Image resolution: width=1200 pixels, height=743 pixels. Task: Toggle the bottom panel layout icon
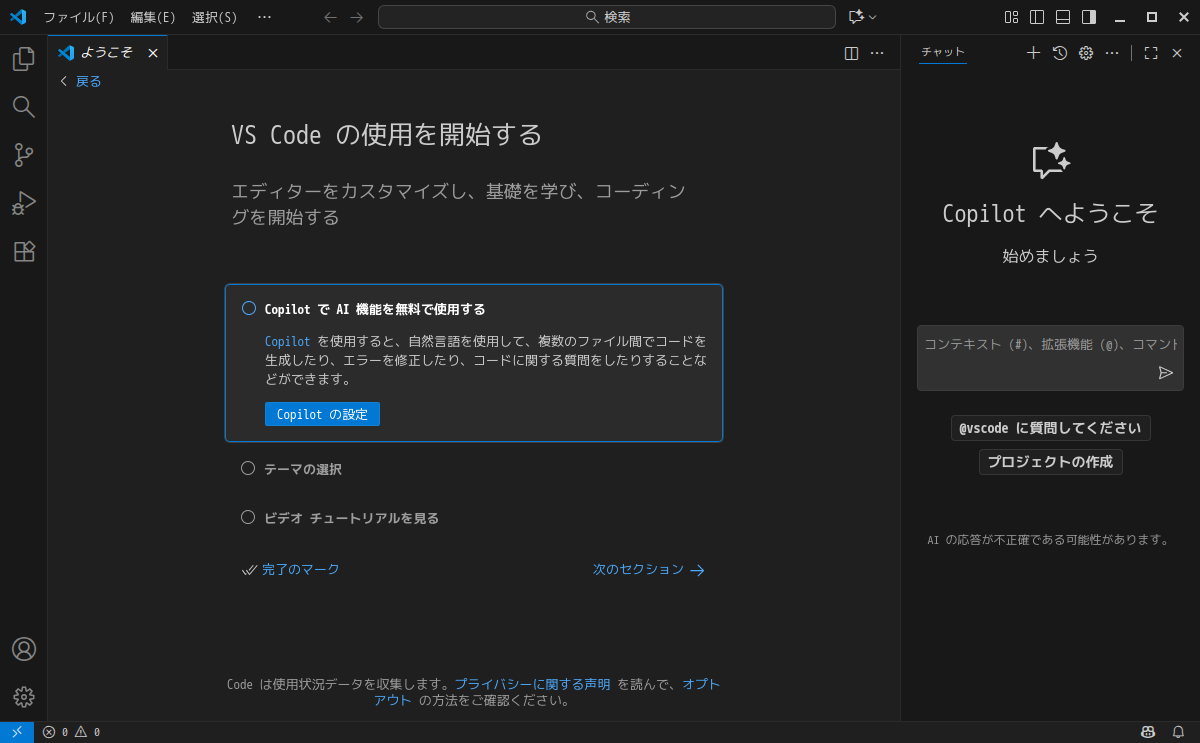(x=1063, y=17)
